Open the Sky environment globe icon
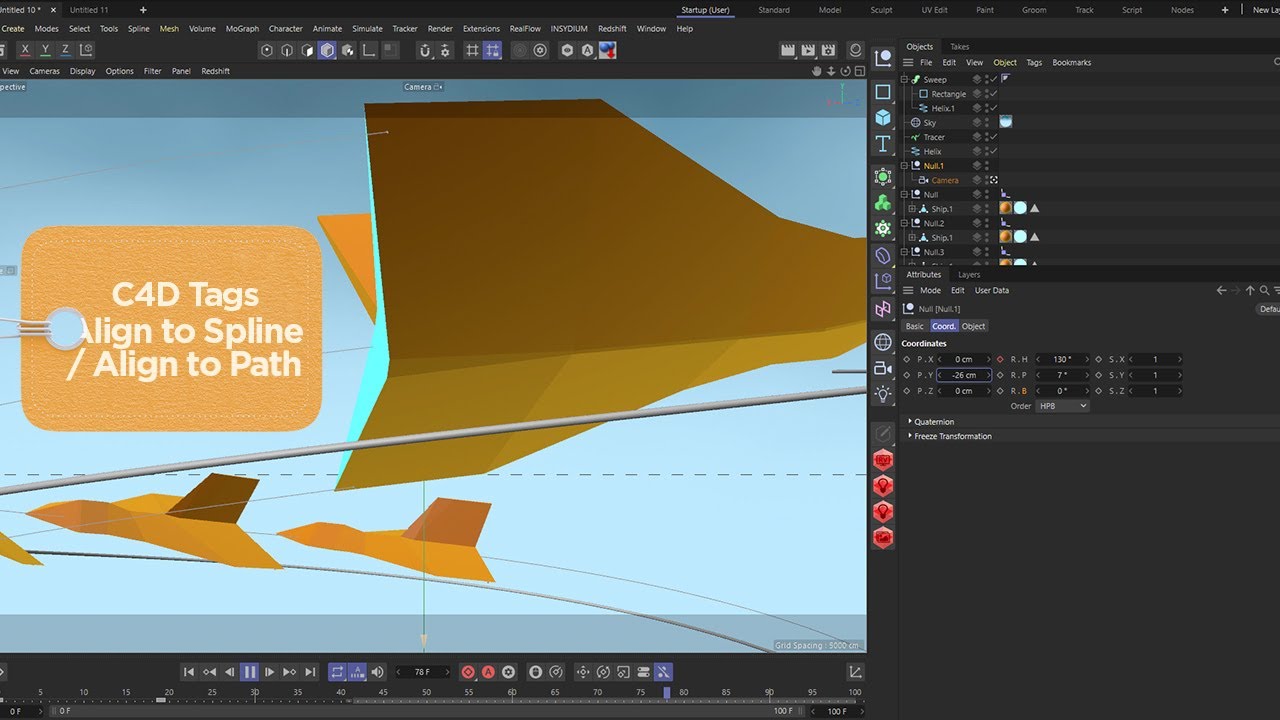1280x720 pixels. [x=883, y=342]
